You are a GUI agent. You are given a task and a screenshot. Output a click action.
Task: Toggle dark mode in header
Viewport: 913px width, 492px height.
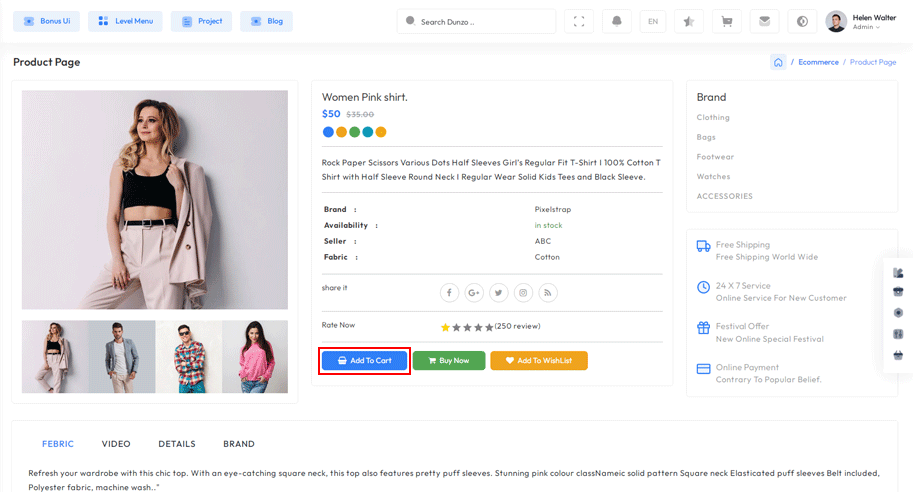tap(801, 21)
